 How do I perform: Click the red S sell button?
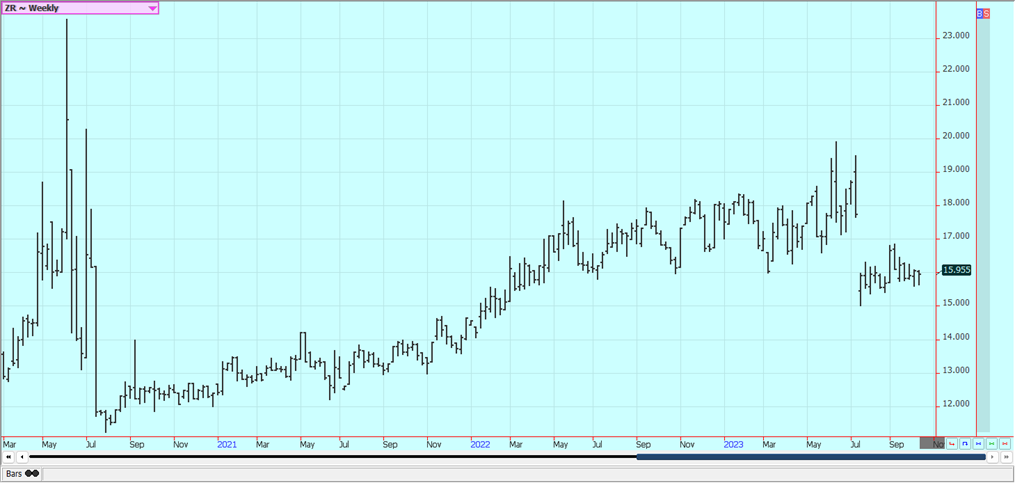987,13
